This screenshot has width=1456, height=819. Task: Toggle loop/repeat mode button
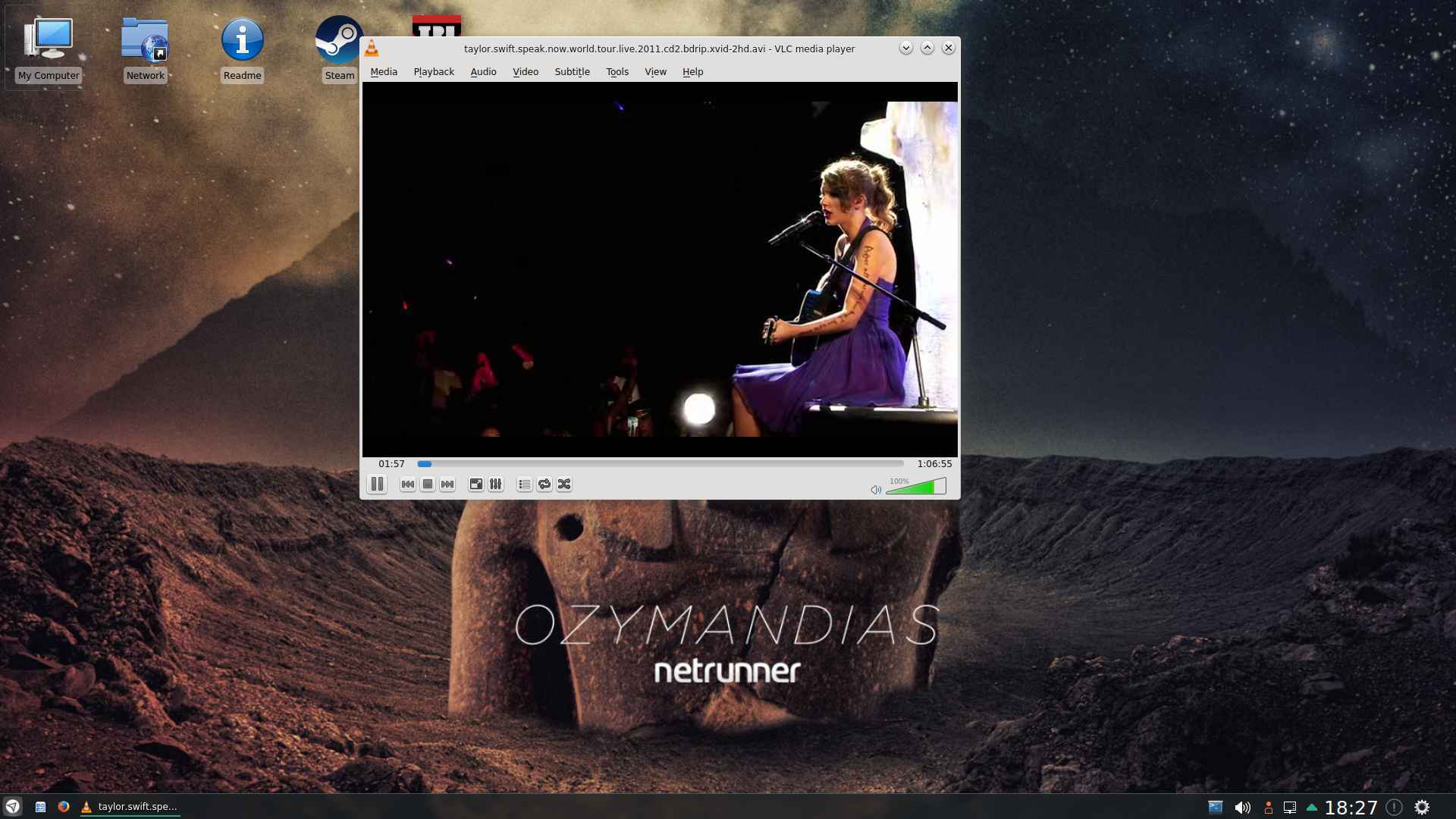[x=544, y=484]
